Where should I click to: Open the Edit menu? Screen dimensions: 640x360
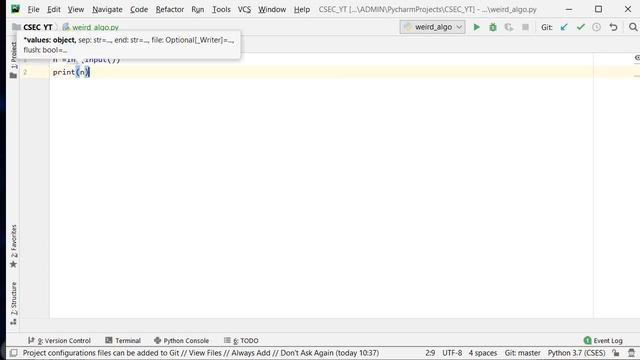click(x=53, y=9)
